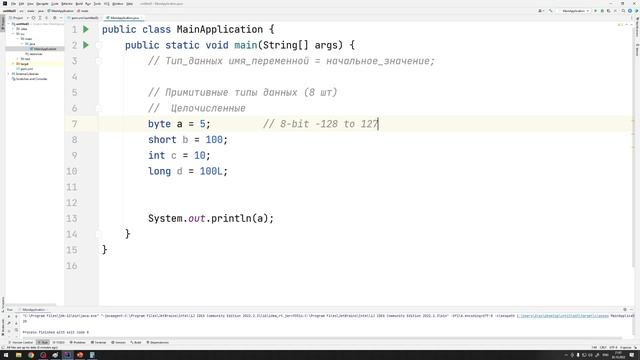Open Chrome from the taskbar
Viewport: 640px width, 360px height.
[31, 355]
